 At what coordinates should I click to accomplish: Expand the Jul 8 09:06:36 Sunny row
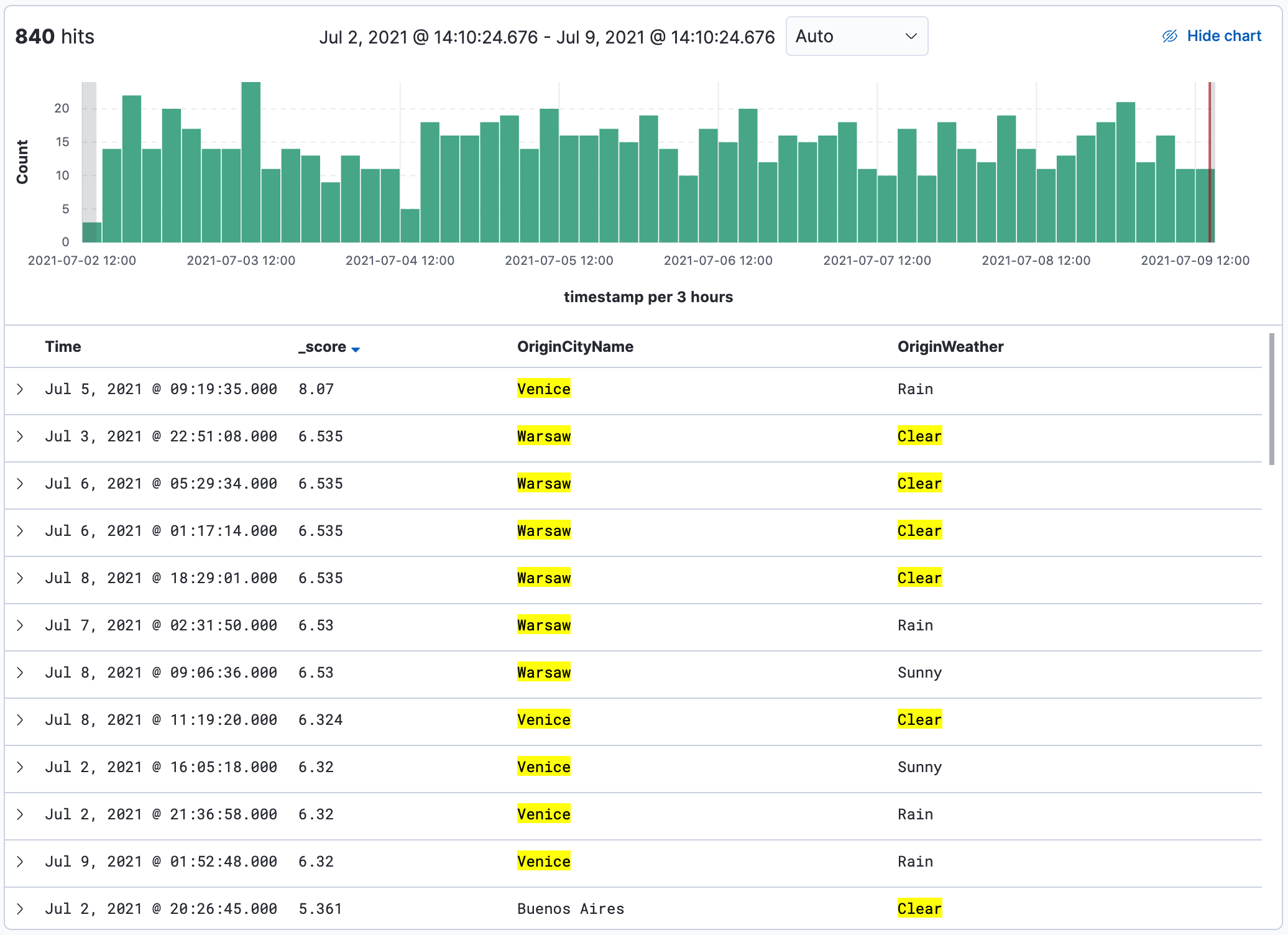tap(20, 673)
